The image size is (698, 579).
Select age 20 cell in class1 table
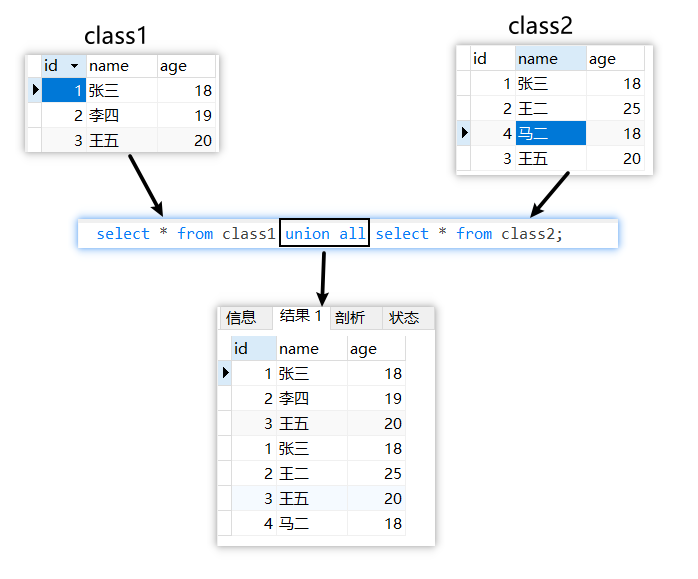[x=186, y=140]
